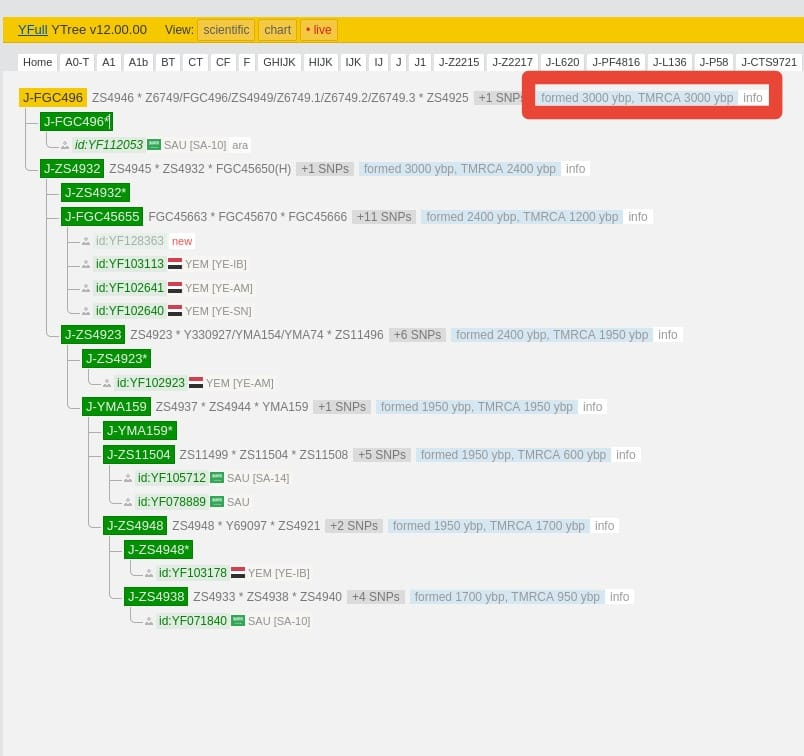Screen dimensions: 804x756
Task: Expand the +1 SNPs list for J-ZS4932
Action: [325, 169]
